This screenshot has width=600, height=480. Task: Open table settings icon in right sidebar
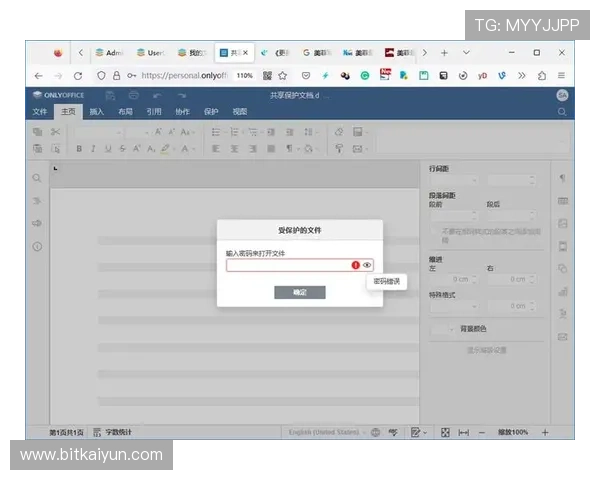pyautogui.click(x=562, y=201)
